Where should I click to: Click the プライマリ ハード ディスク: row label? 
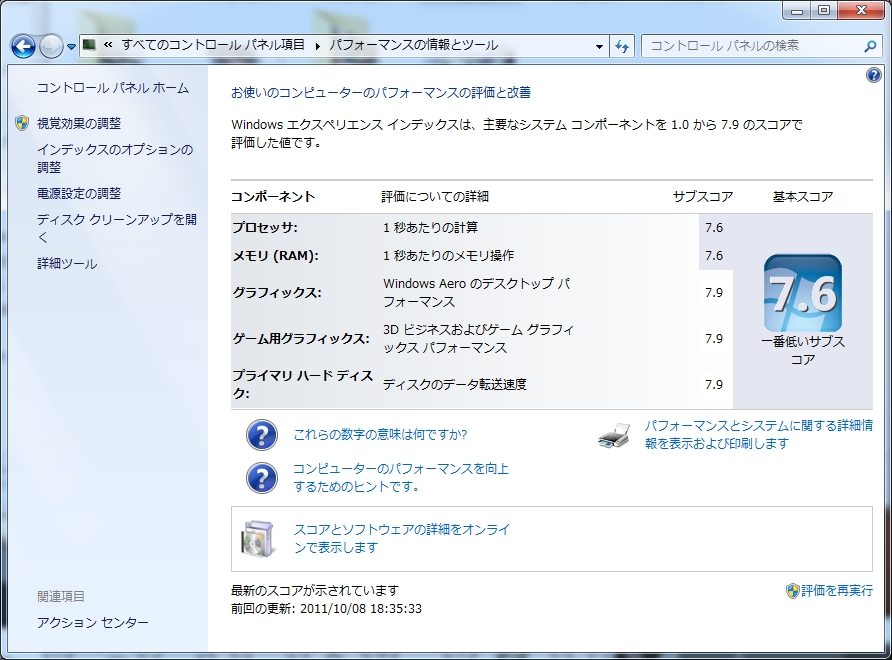coord(303,384)
